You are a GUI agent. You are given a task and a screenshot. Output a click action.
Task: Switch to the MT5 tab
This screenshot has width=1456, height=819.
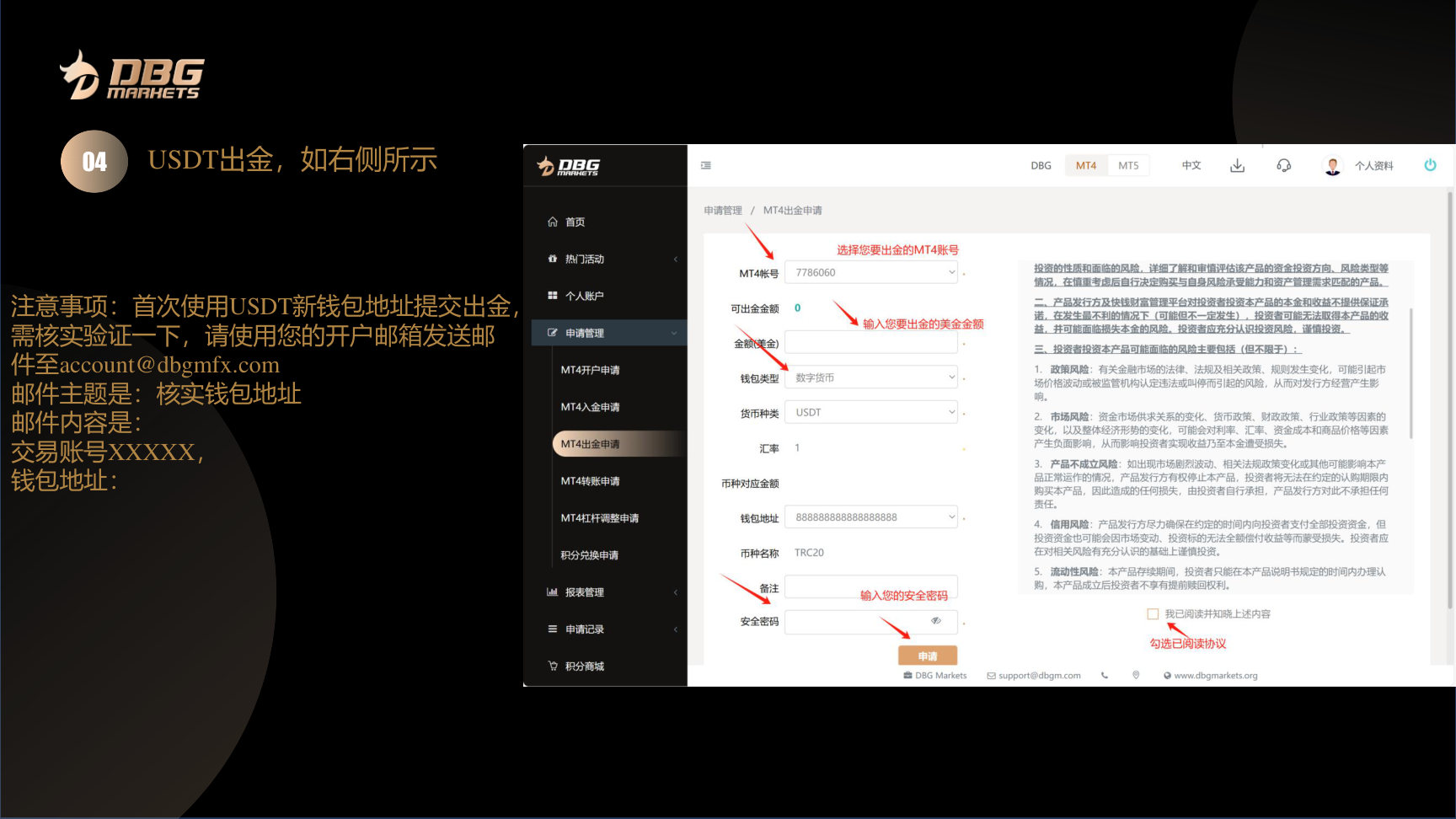pos(1128,165)
